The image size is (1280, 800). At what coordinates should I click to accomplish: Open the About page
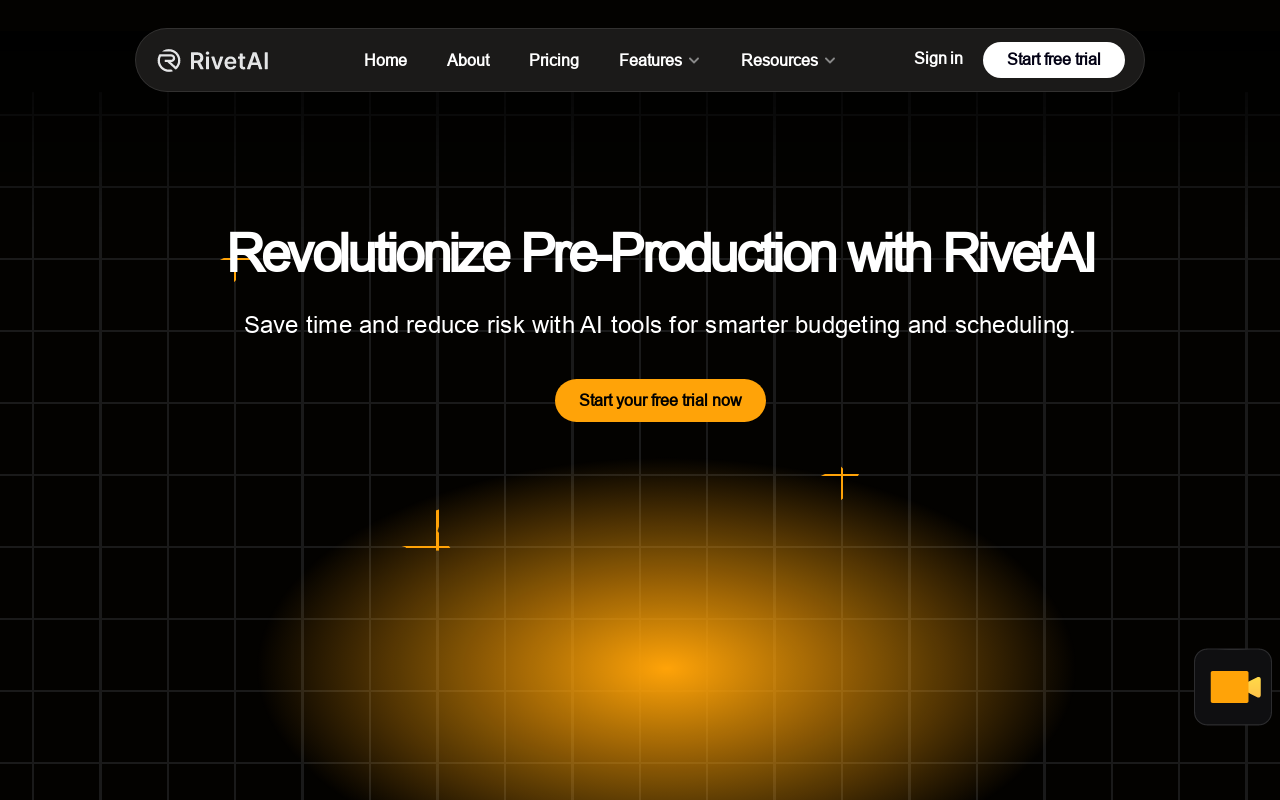click(x=468, y=60)
